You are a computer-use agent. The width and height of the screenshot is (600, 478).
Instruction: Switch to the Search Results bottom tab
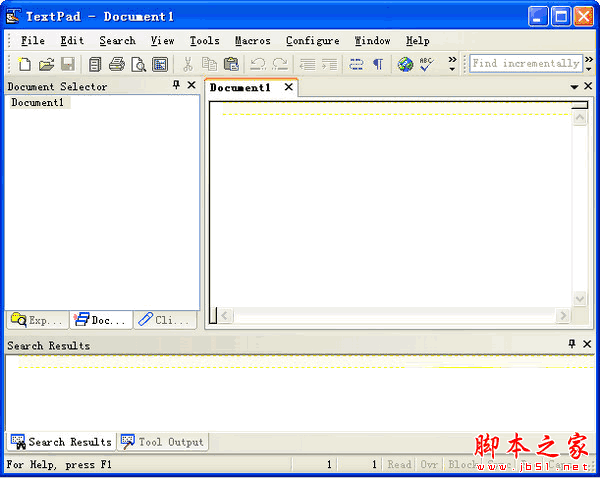pos(61,442)
